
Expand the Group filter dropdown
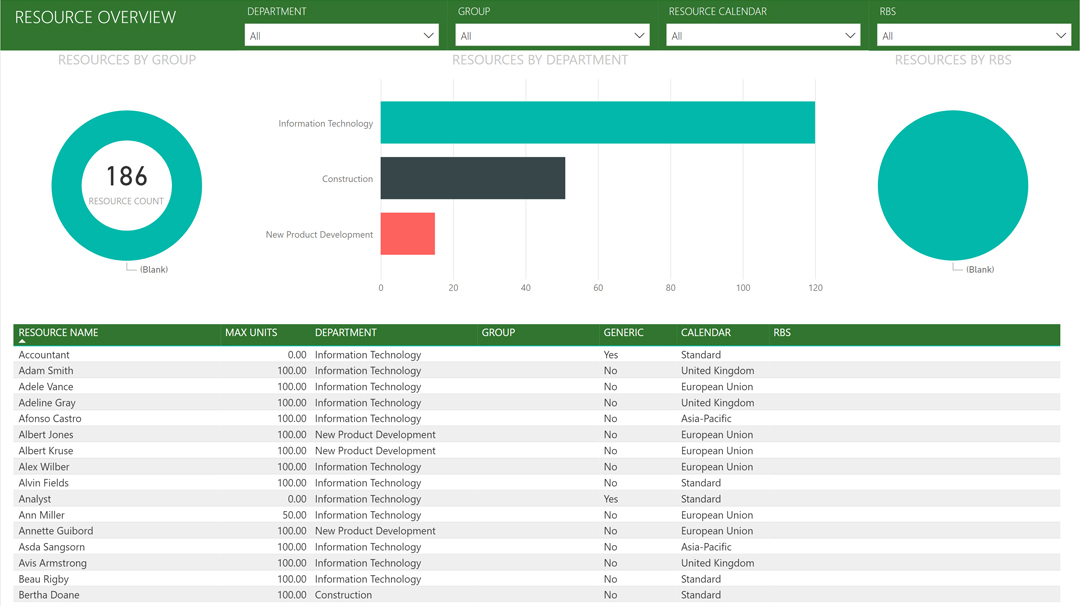point(552,35)
